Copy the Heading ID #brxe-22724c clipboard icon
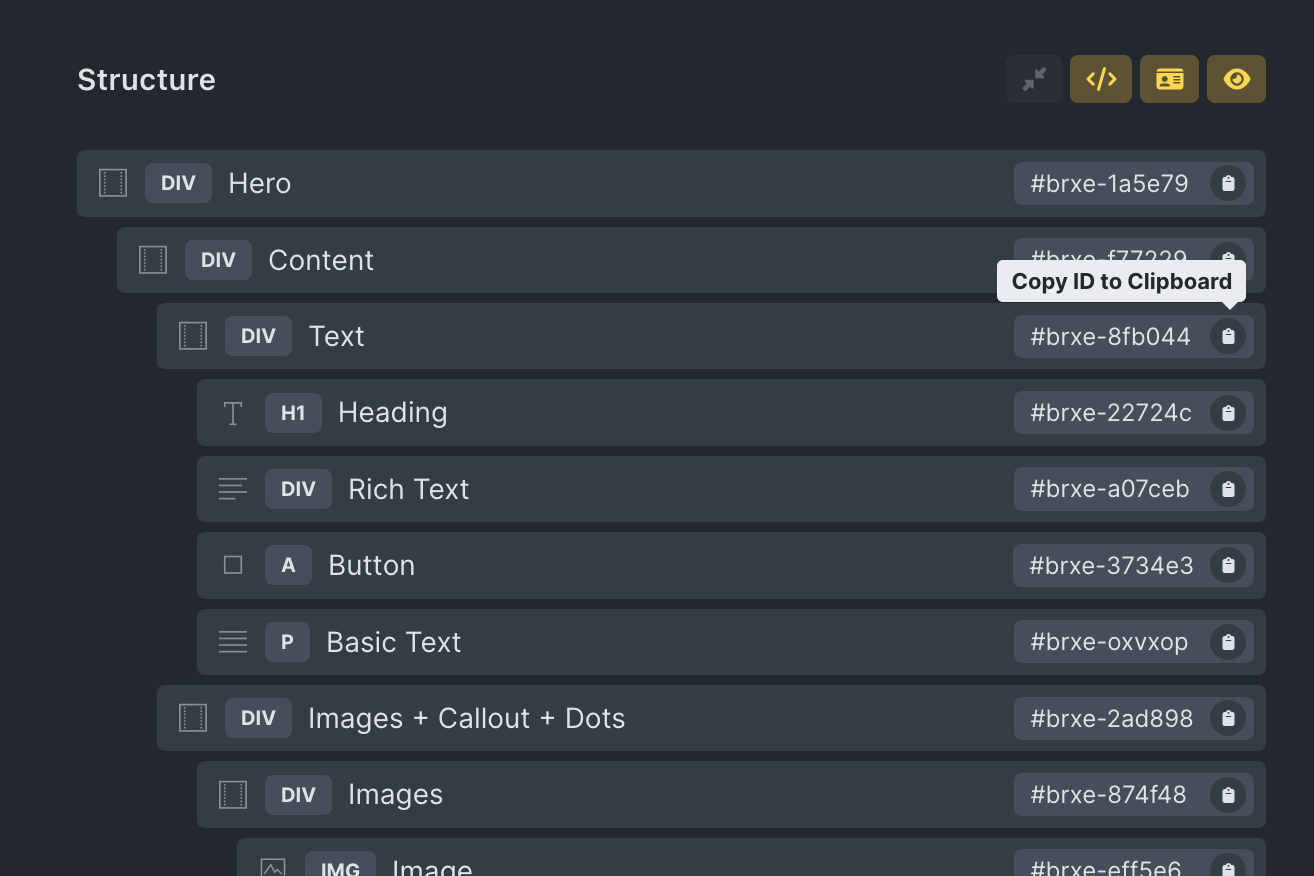This screenshot has width=1314, height=876. tap(1229, 413)
